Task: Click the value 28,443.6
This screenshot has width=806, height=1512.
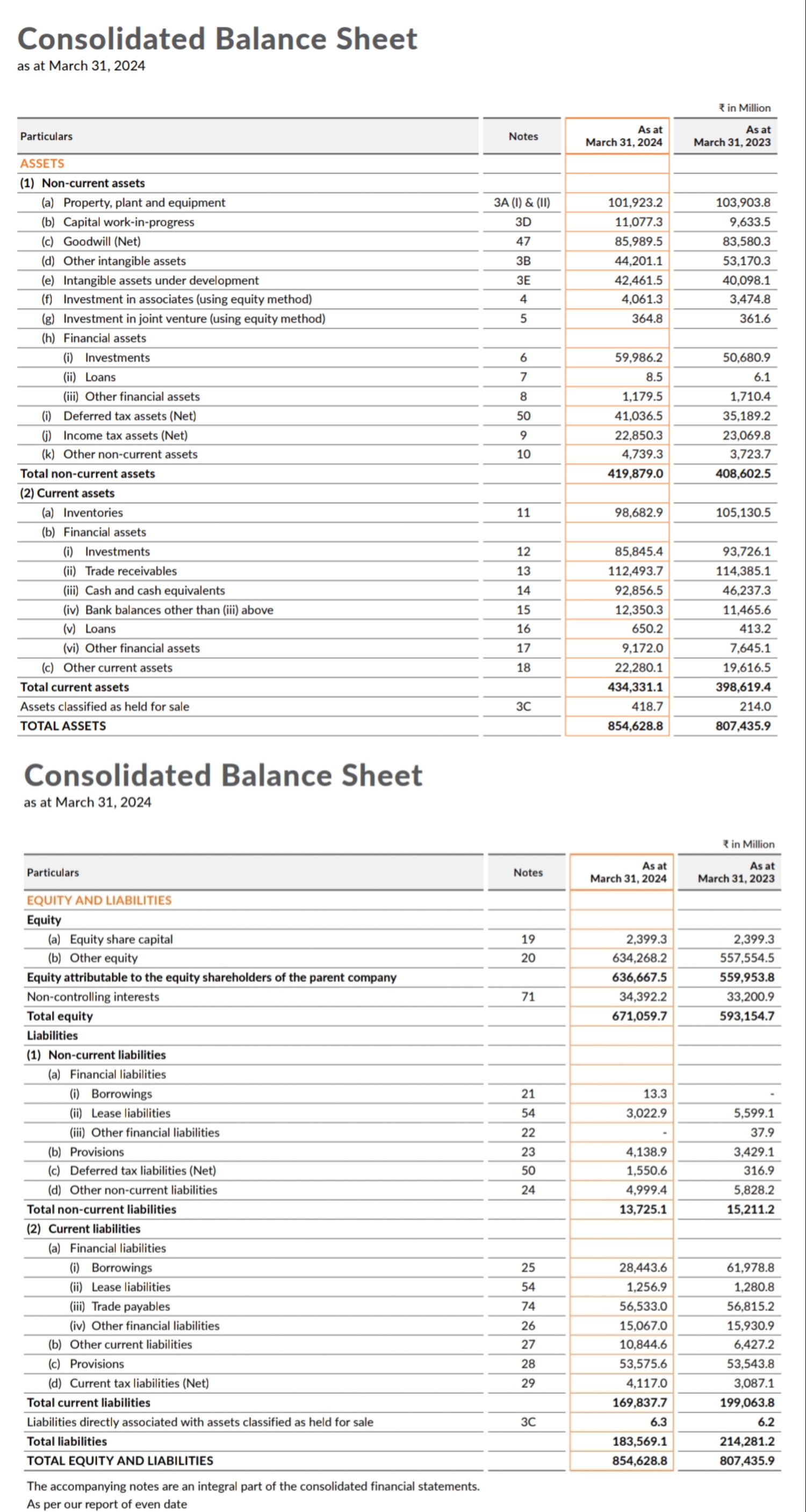Action: tap(643, 1267)
